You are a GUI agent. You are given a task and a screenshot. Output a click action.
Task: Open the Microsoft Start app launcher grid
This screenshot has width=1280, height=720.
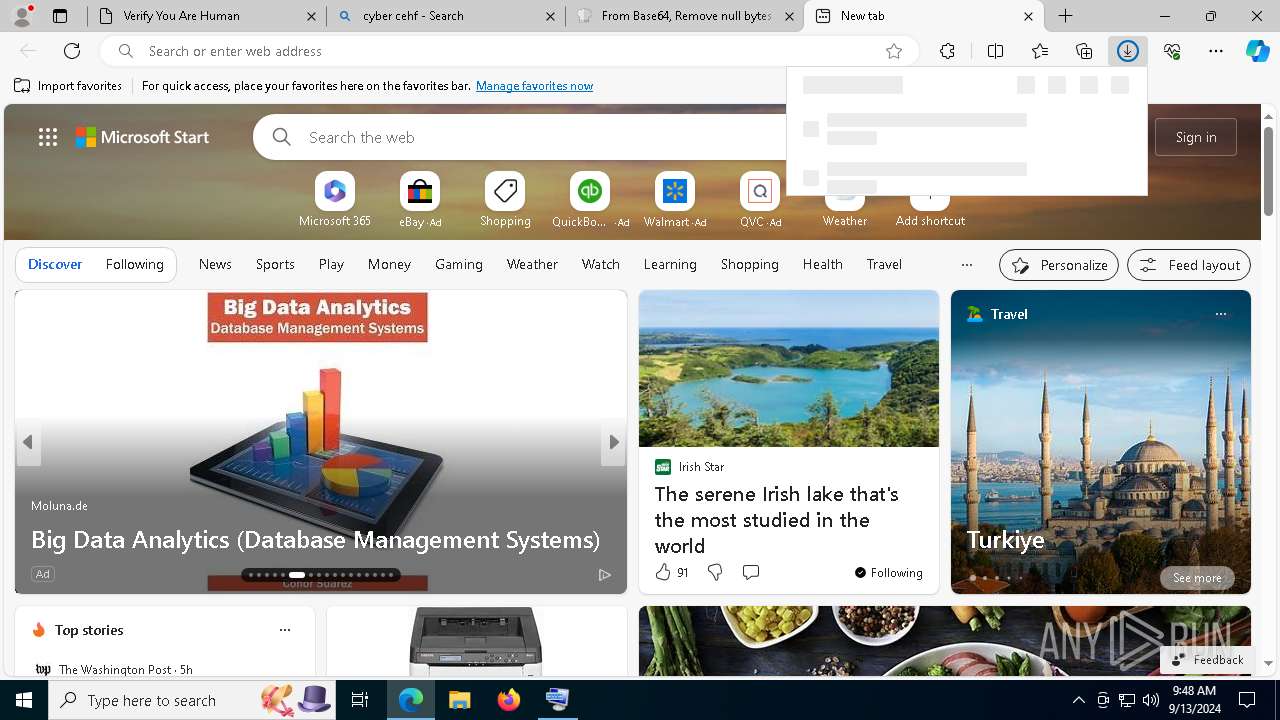click(48, 137)
